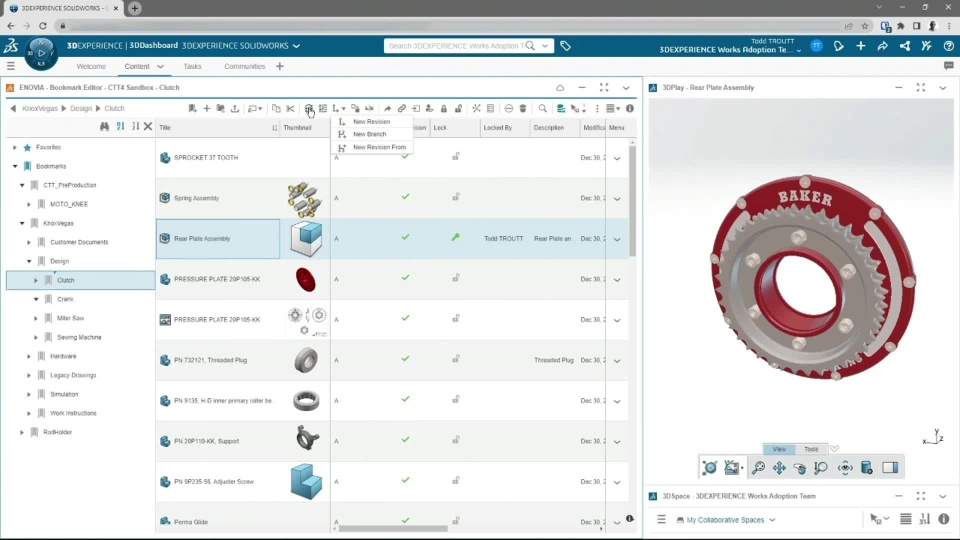Switch to the Communities tab
Image resolution: width=960 pixels, height=540 pixels.
(x=244, y=66)
